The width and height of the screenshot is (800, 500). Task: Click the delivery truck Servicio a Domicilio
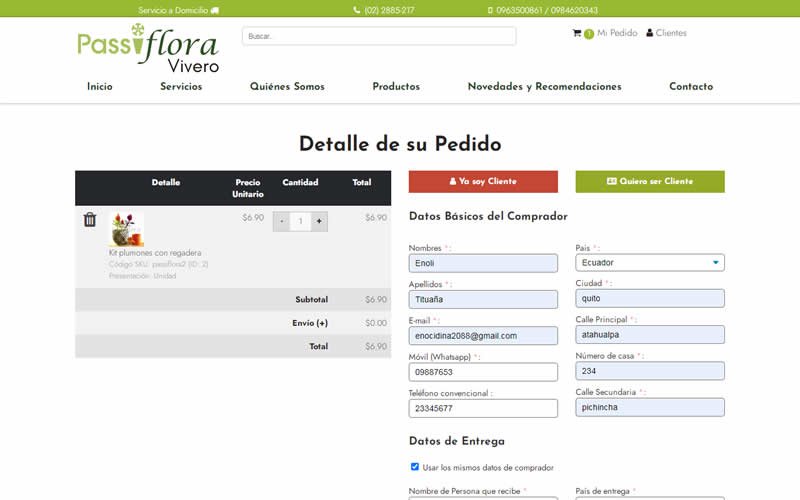214,10
